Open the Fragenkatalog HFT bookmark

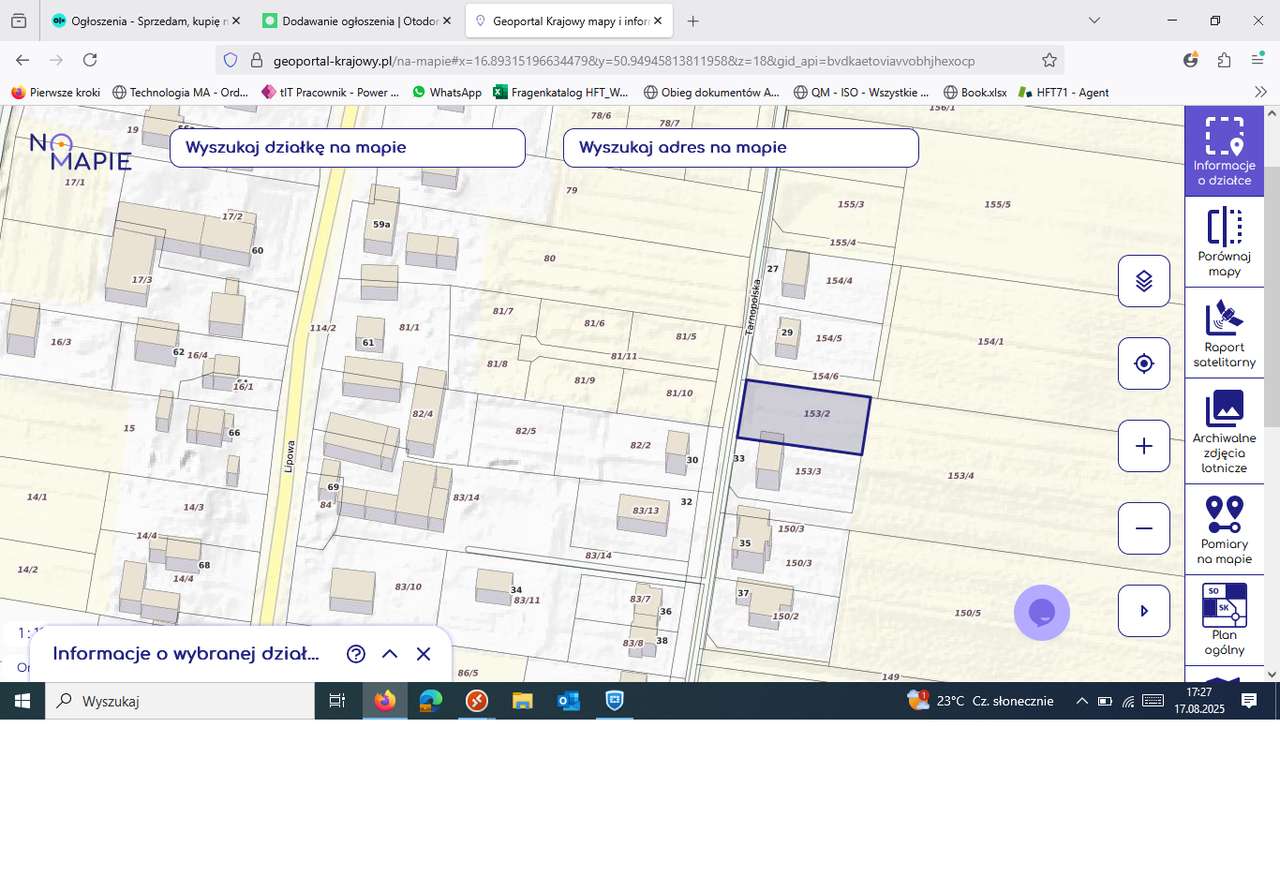coord(560,92)
